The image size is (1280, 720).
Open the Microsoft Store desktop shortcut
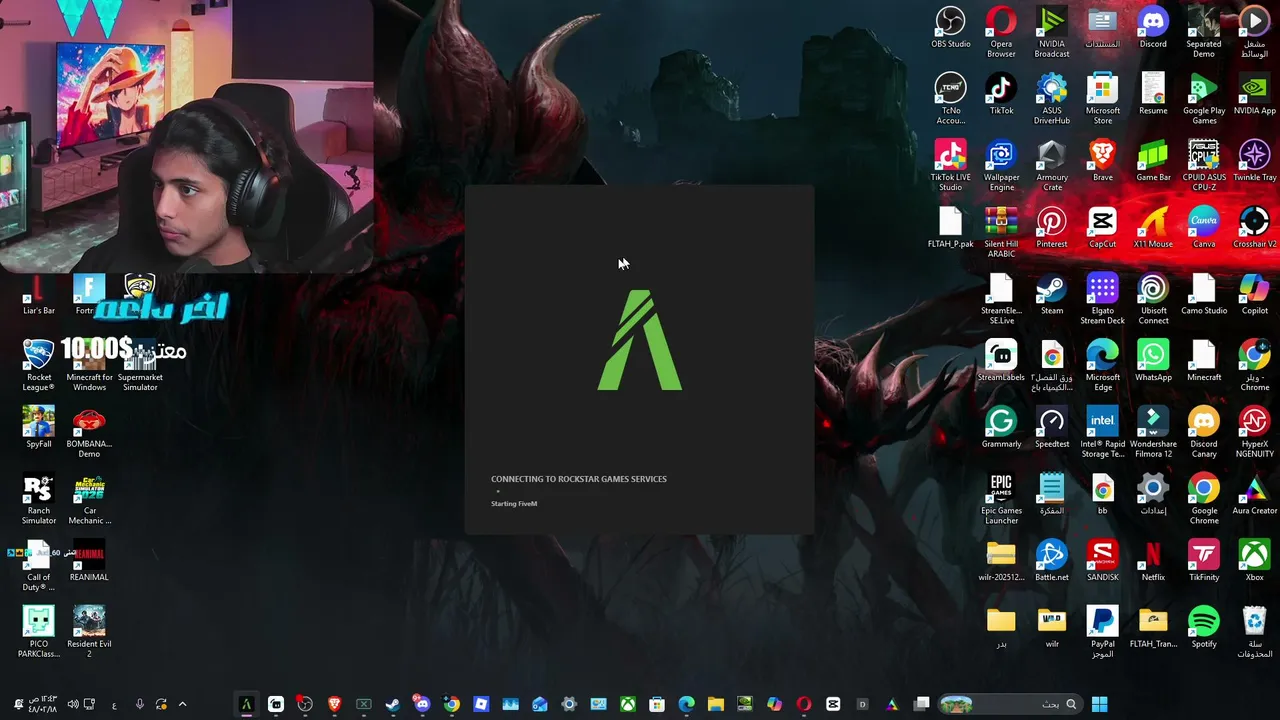click(1102, 99)
